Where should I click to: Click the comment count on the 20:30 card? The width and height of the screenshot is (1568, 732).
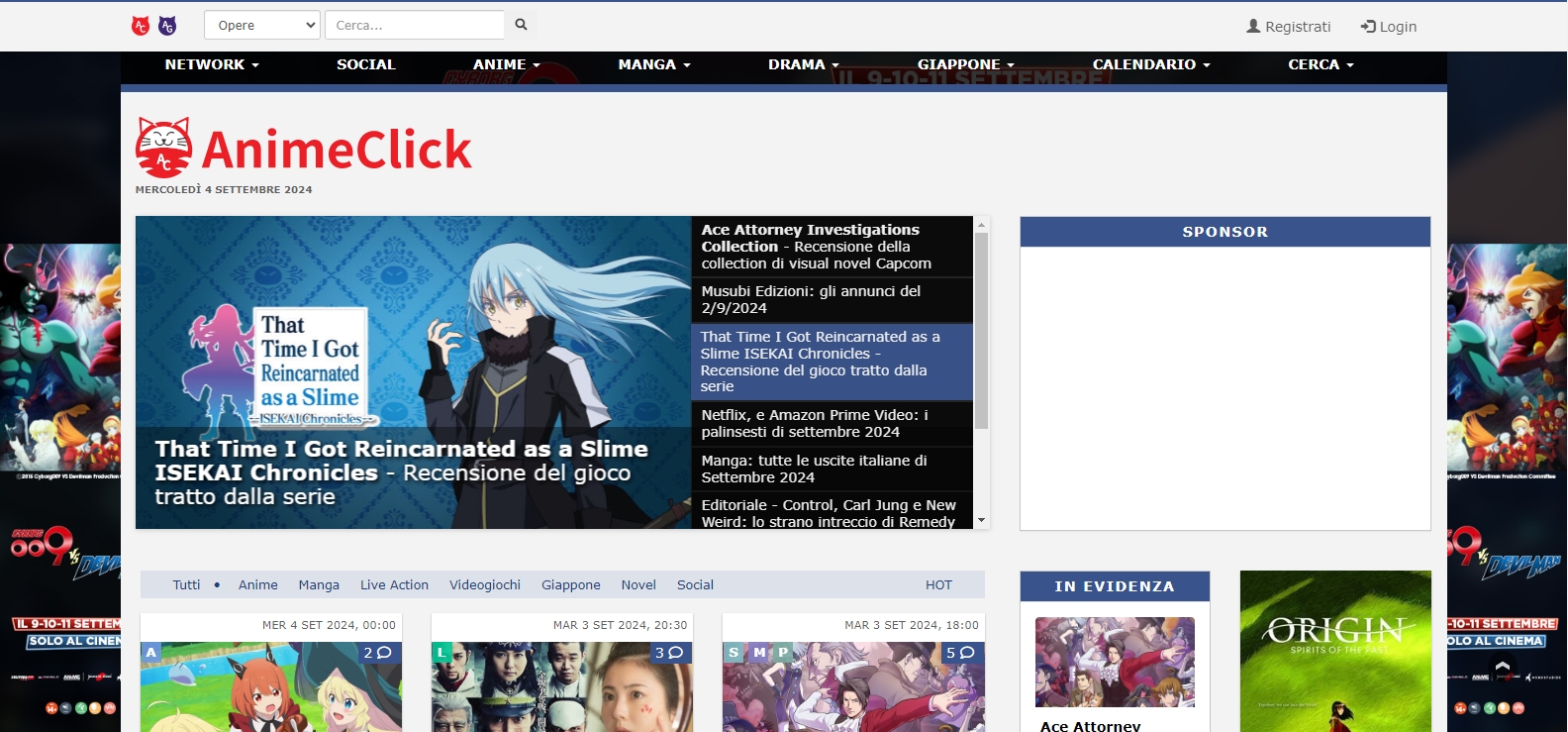[669, 653]
